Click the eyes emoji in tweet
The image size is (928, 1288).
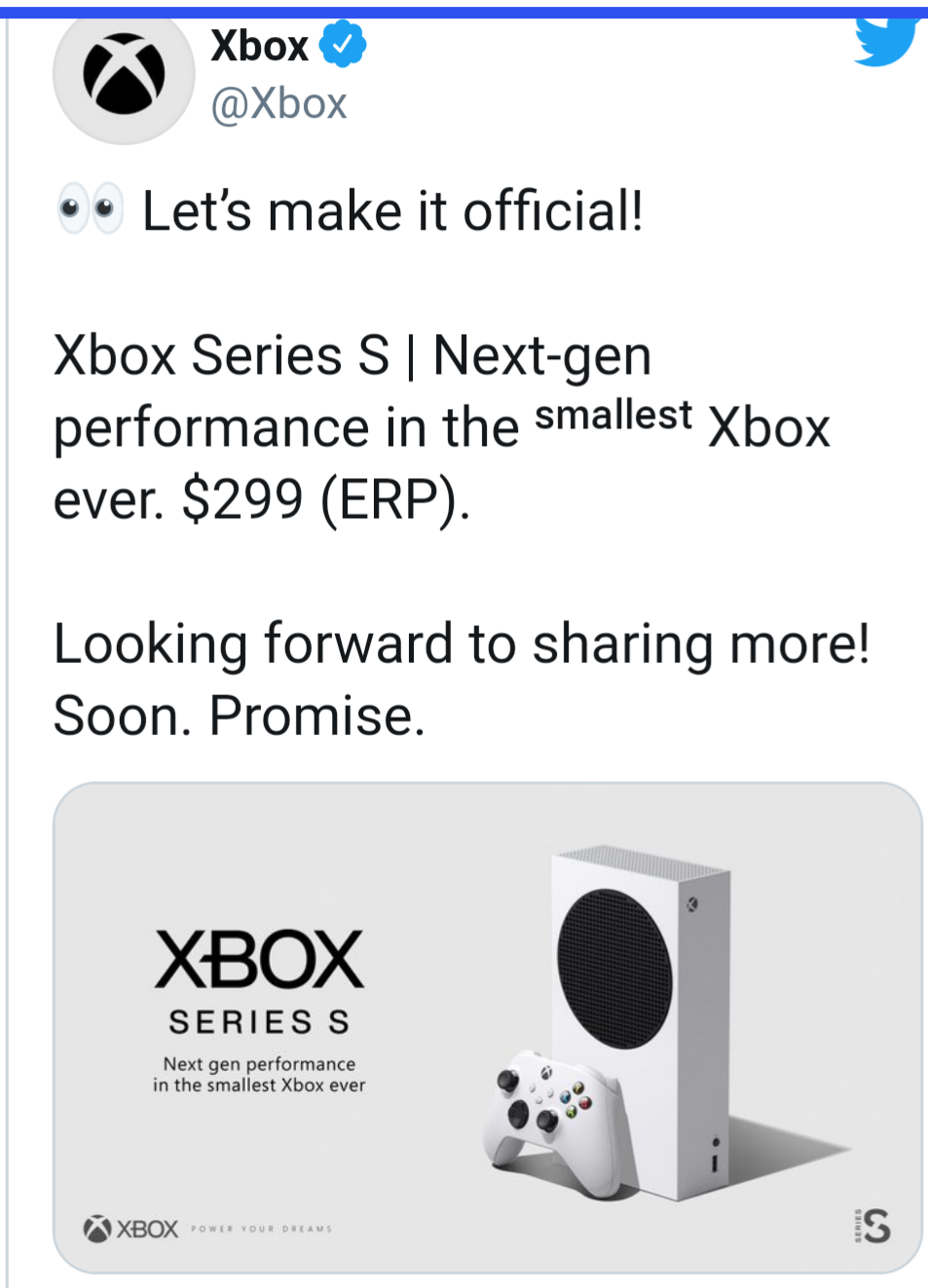point(91,208)
